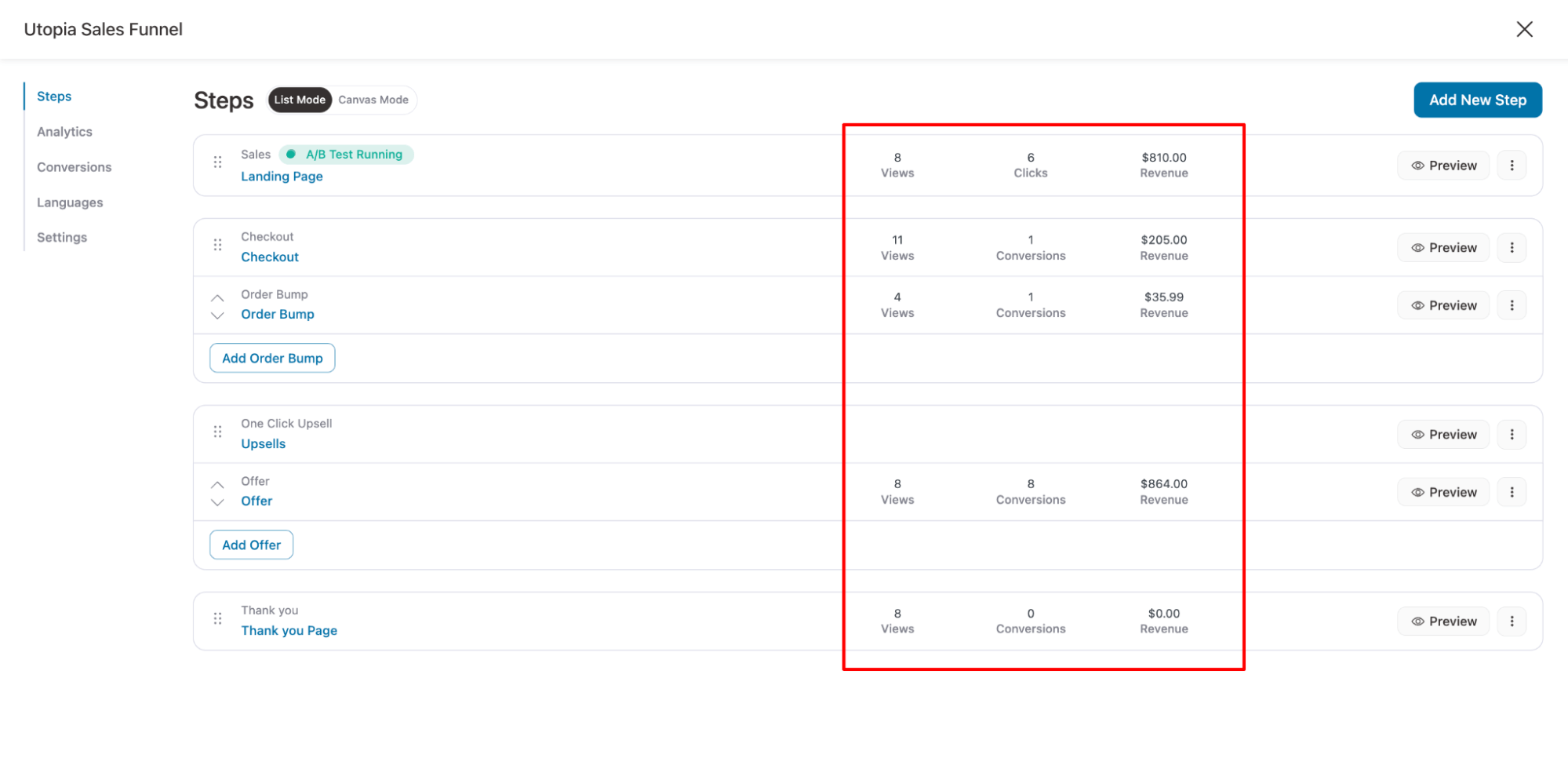
Task: Preview the Offer step
Action: pyautogui.click(x=1443, y=492)
